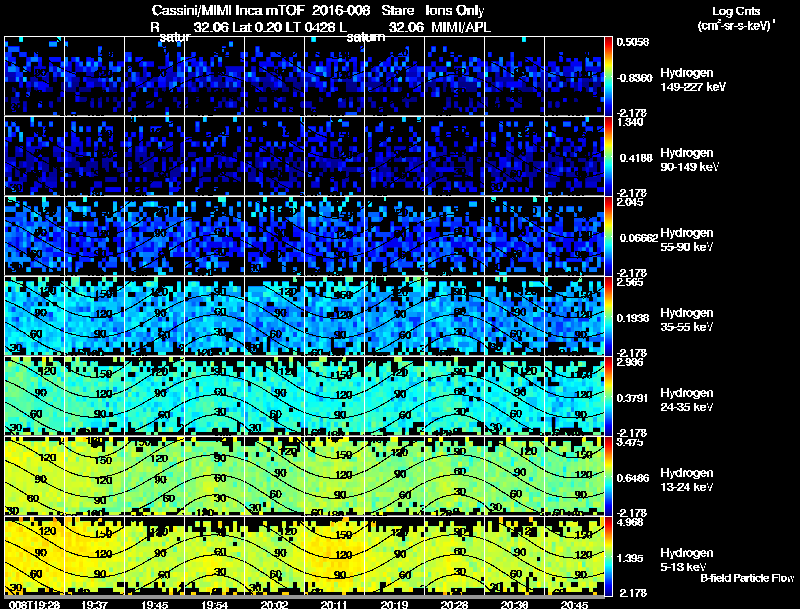Click the Hydrogen 35-55 keV label
800x609 pixels.
tap(687, 320)
